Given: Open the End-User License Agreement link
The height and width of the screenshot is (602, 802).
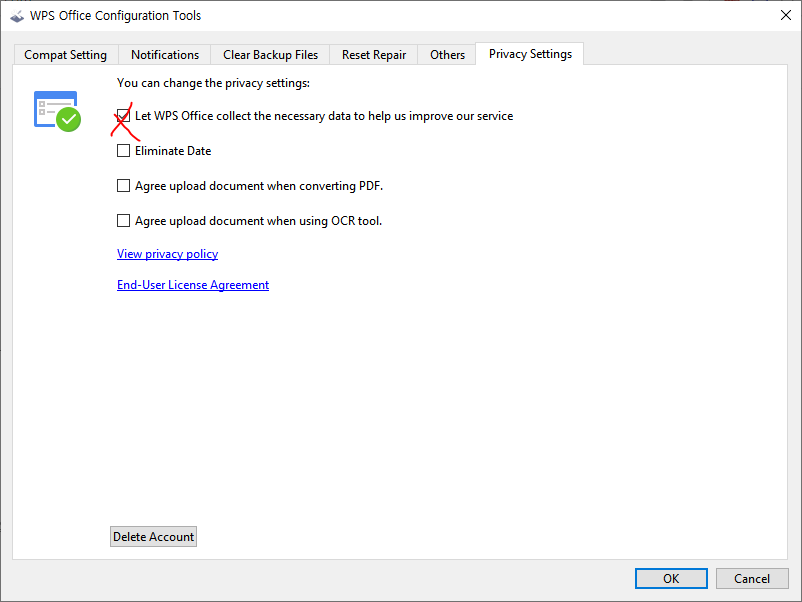Looking at the screenshot, I should tap(193, 284).
